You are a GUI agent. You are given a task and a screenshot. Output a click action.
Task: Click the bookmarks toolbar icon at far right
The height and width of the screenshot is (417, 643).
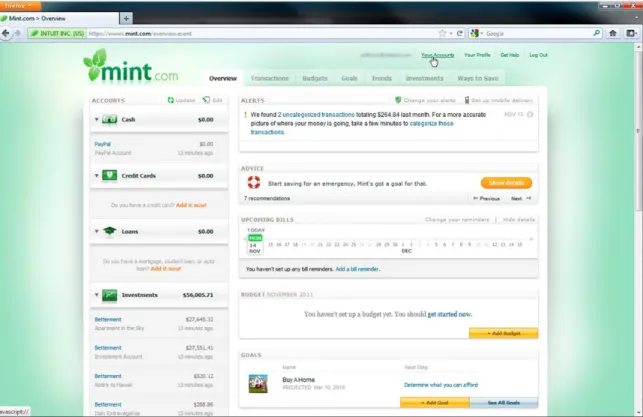(631, 34)
